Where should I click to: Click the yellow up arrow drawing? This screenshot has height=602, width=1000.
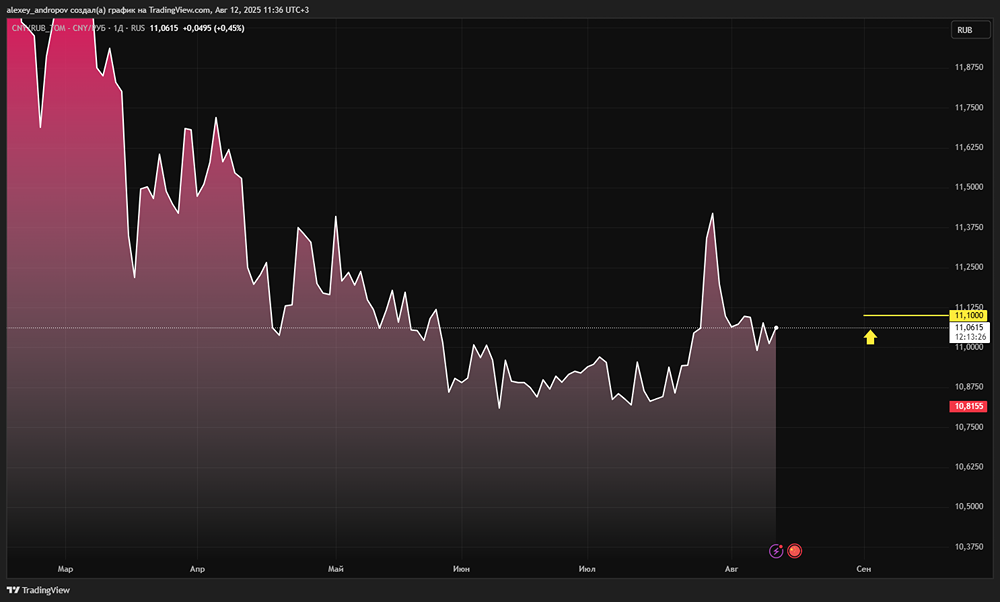[870, 338]
